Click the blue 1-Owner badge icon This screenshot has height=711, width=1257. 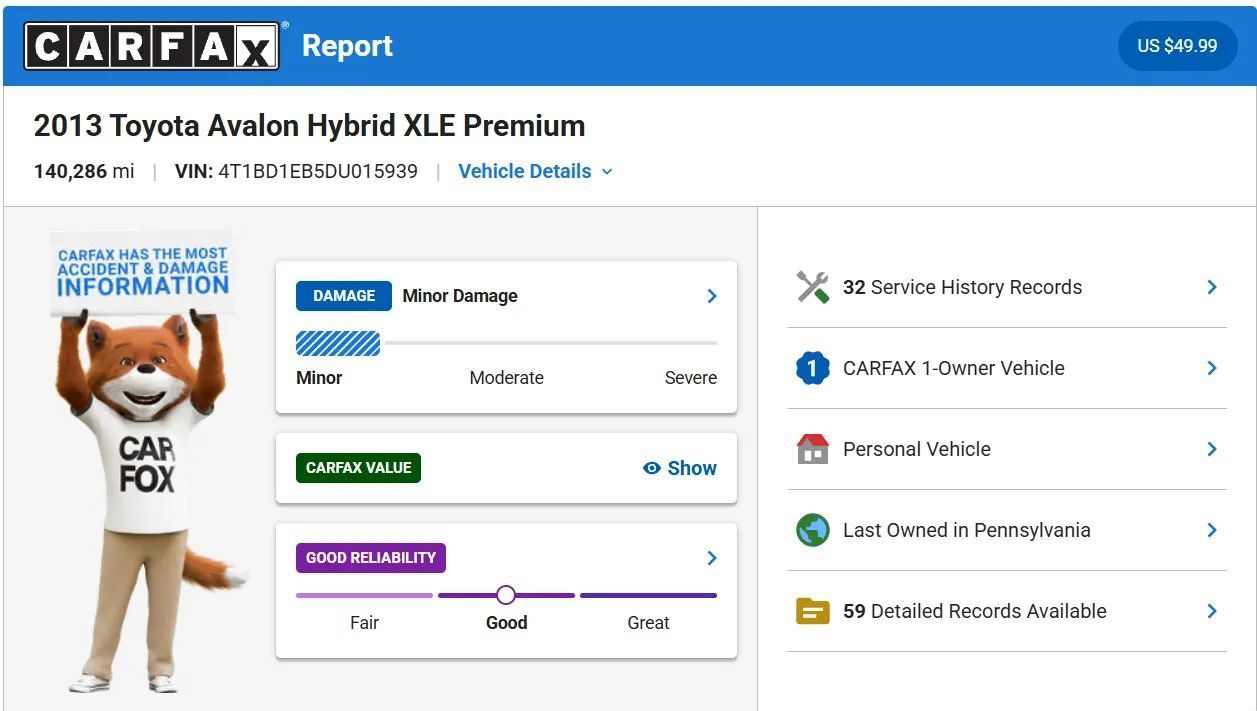point(812,368)
